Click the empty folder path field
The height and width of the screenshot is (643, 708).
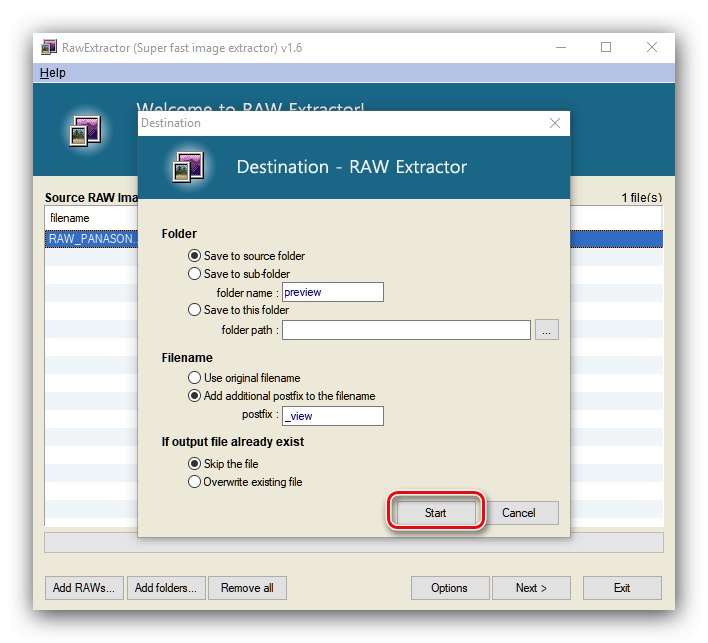click(406, 330)
